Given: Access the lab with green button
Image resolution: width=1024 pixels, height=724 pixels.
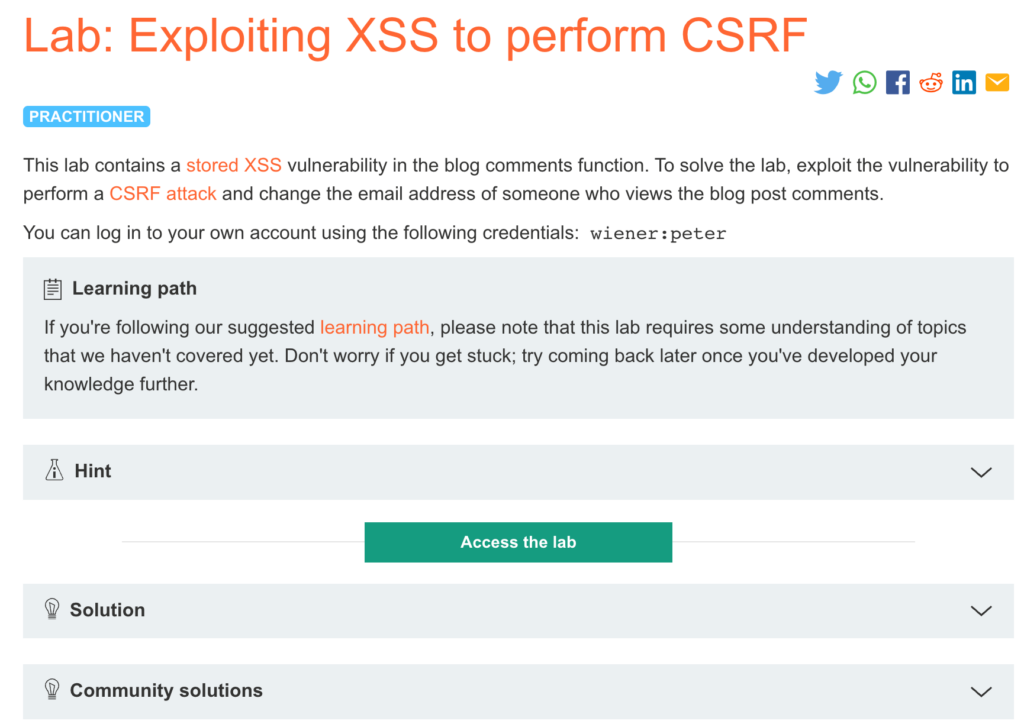Looking at the screenshot, I should click(518, 542).
